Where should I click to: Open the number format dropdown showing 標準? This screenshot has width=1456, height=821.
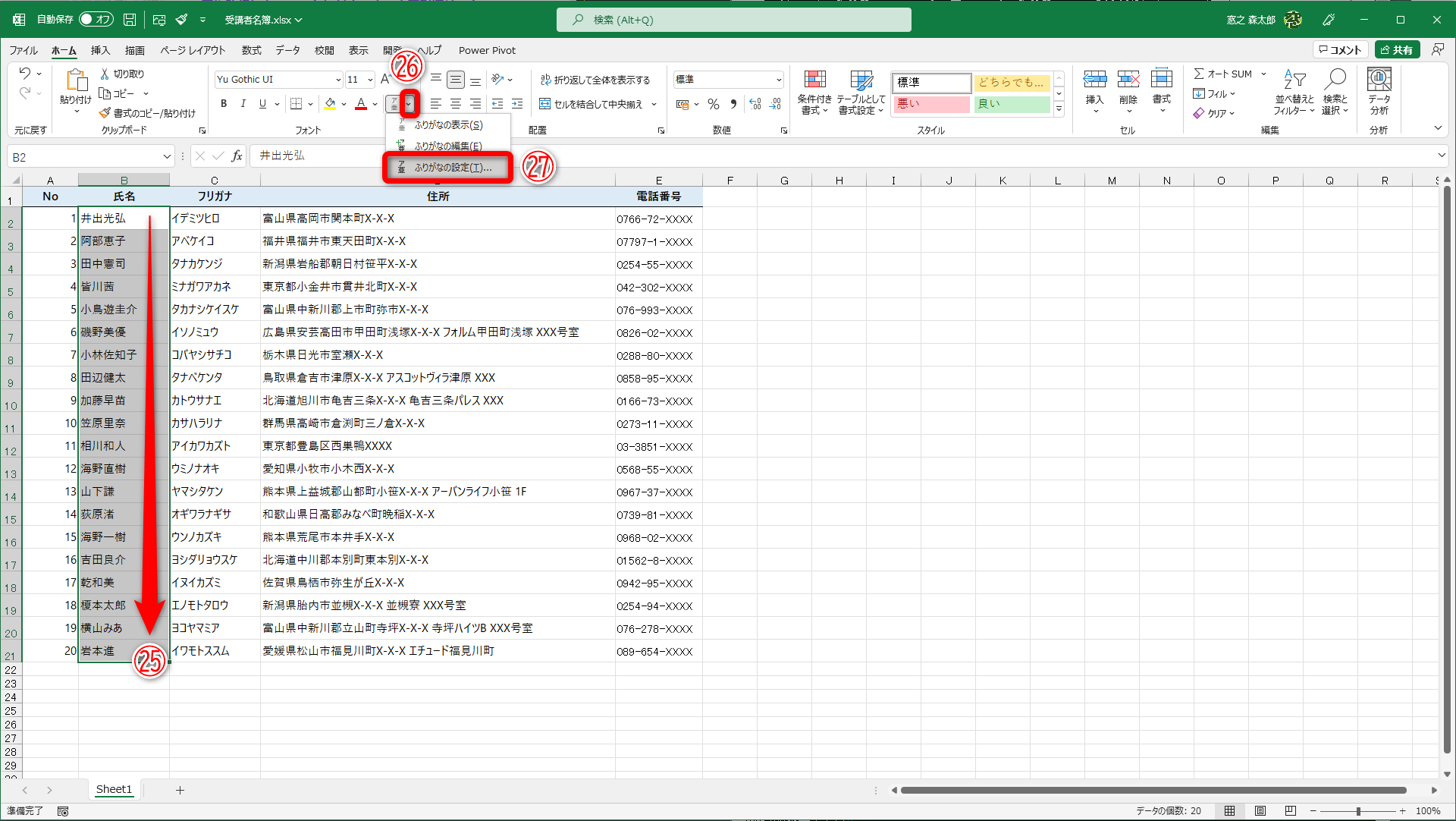click(780, 79)
